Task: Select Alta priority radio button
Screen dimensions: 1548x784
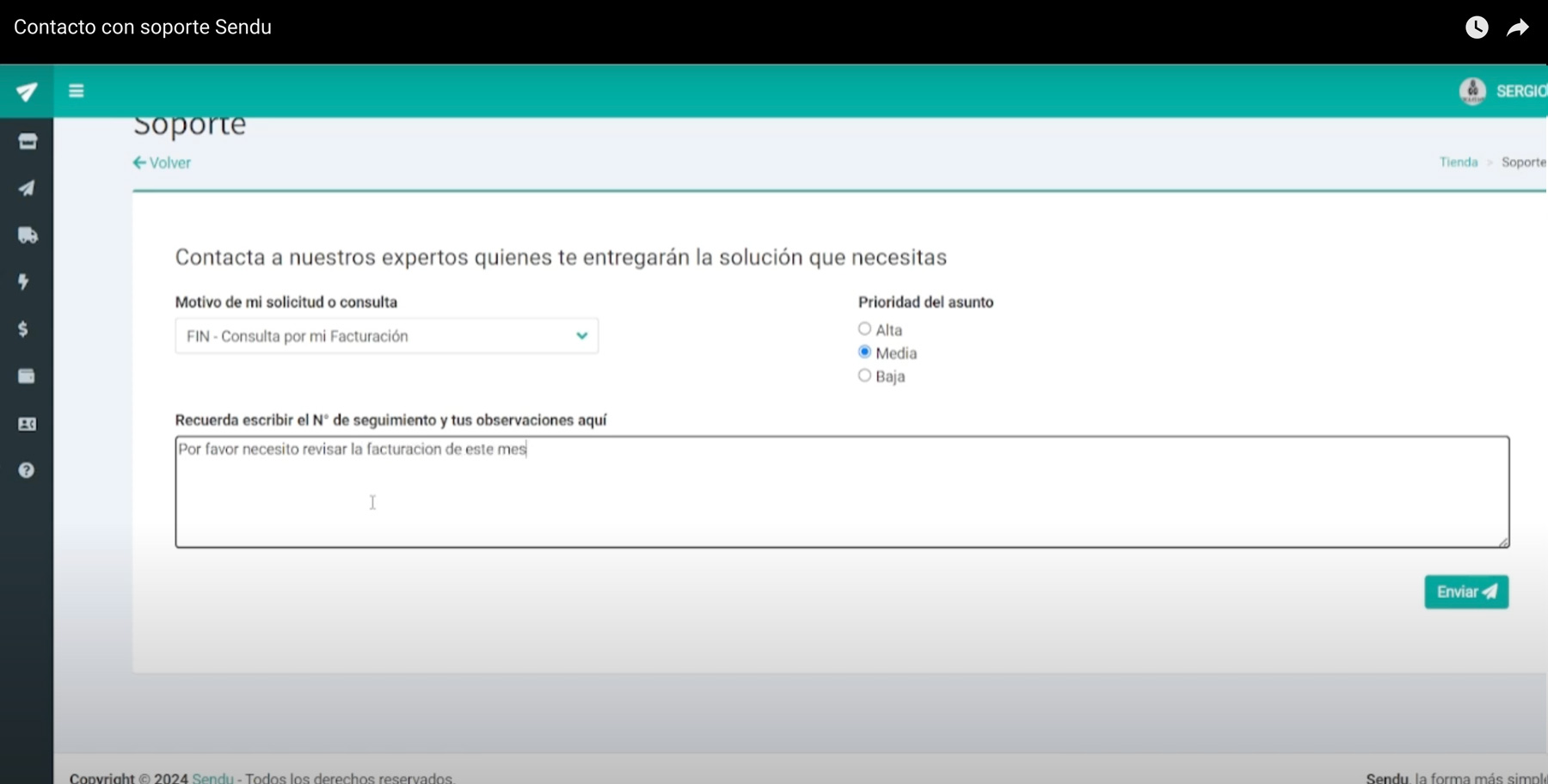Action: (864, 329)
